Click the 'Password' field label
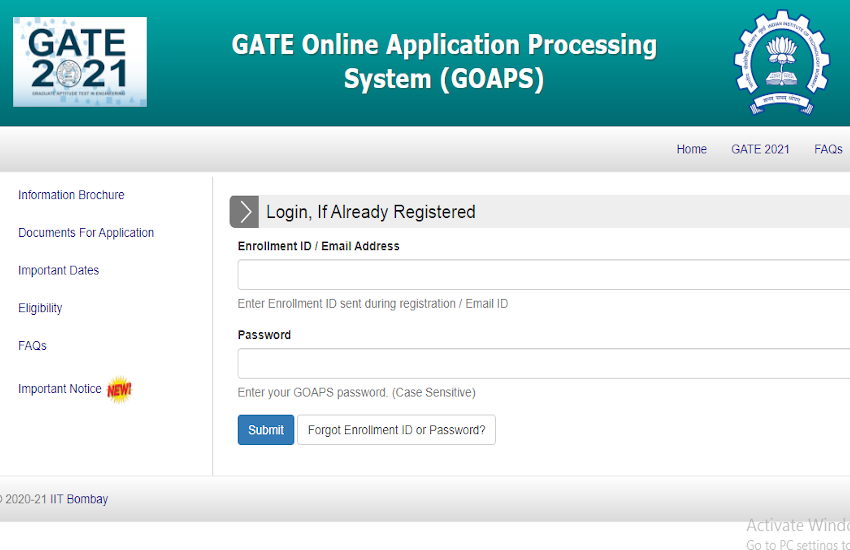Image resolution: width=850 pixels, height=550 pixels. [x=265, y=335]
